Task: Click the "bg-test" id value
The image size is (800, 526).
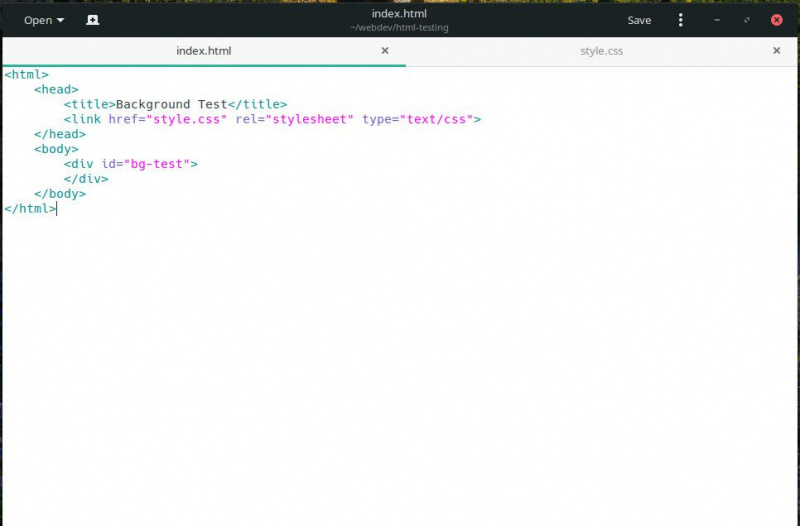Action: [157, 164]
